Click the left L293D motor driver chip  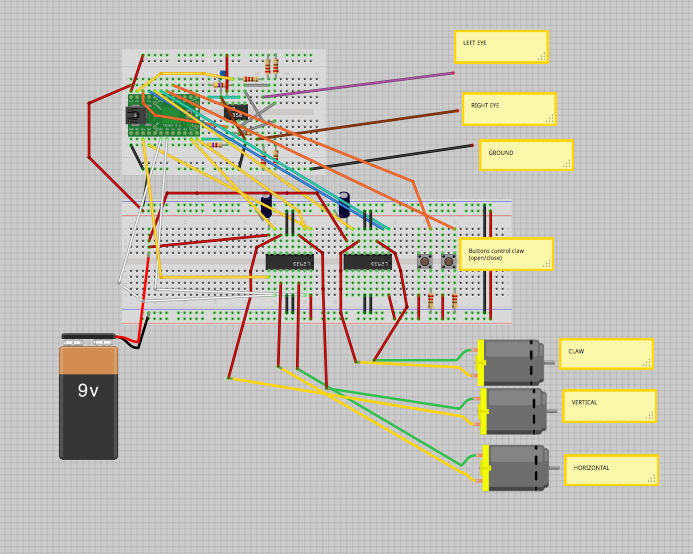click(x=290, y=262)
